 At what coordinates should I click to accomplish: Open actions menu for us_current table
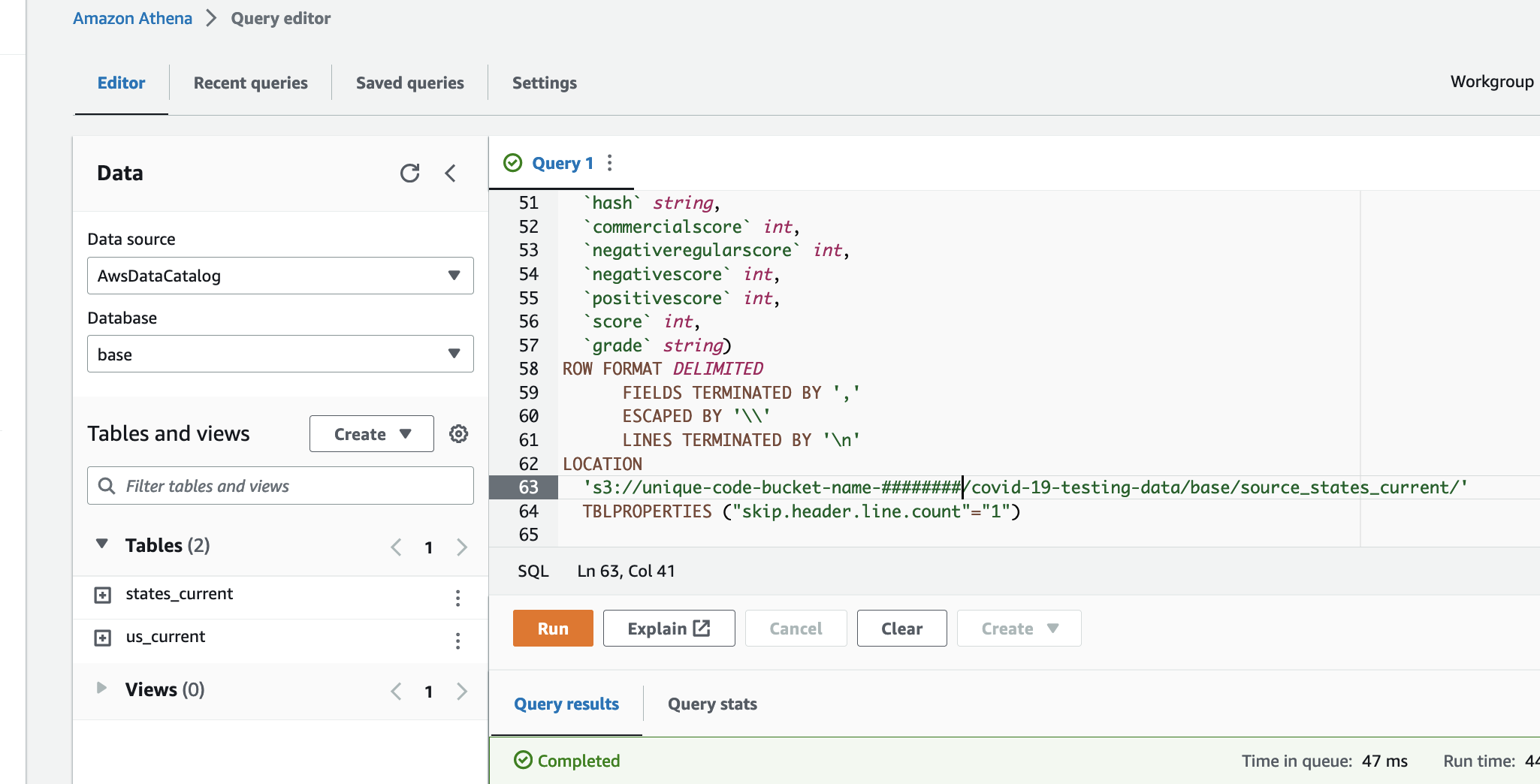click(457, 641)
